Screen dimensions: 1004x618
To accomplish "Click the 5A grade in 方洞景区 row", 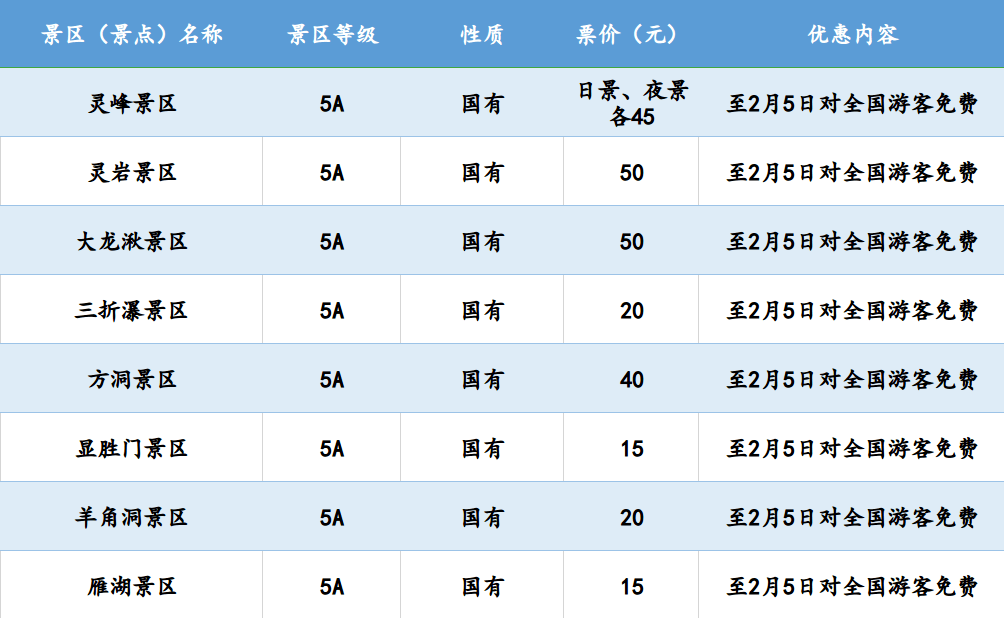I will coord(332,380).
